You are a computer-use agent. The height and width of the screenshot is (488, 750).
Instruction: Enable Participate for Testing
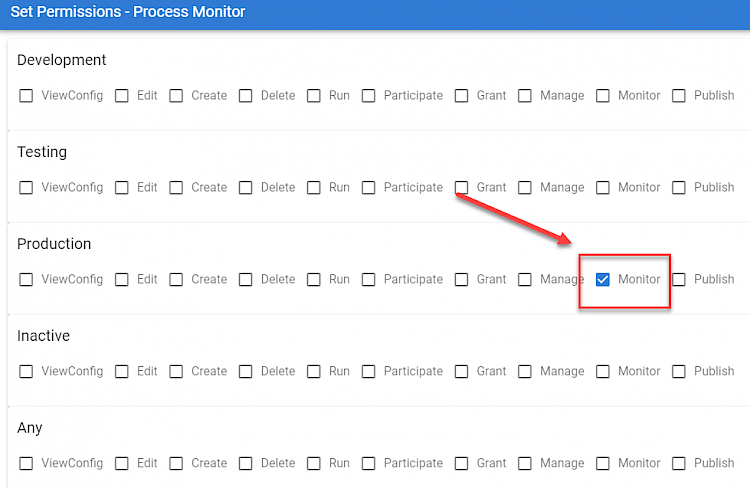coord(369,188)
